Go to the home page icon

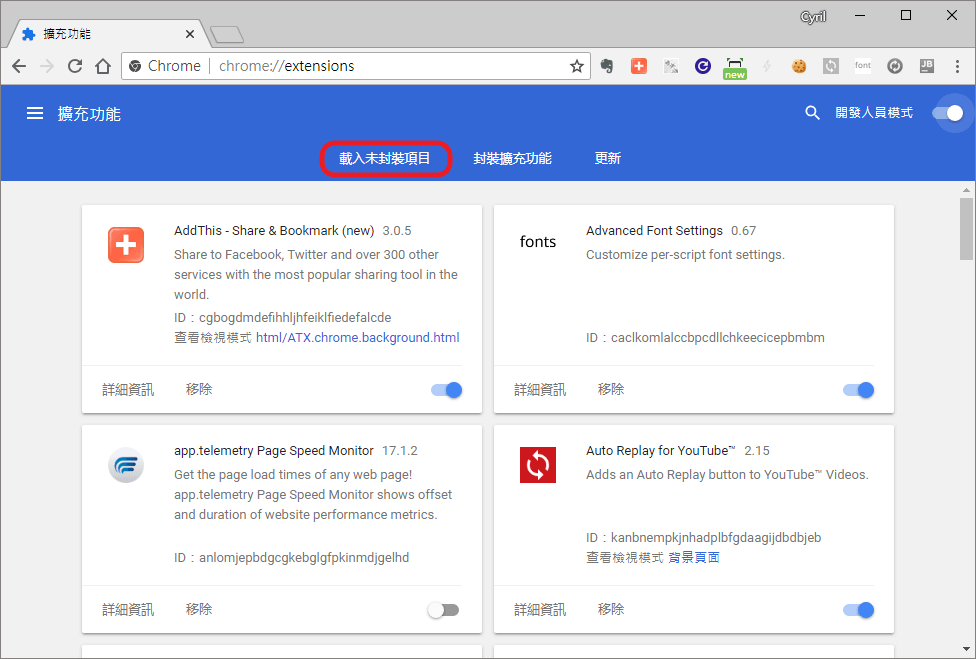click(103, 66)
